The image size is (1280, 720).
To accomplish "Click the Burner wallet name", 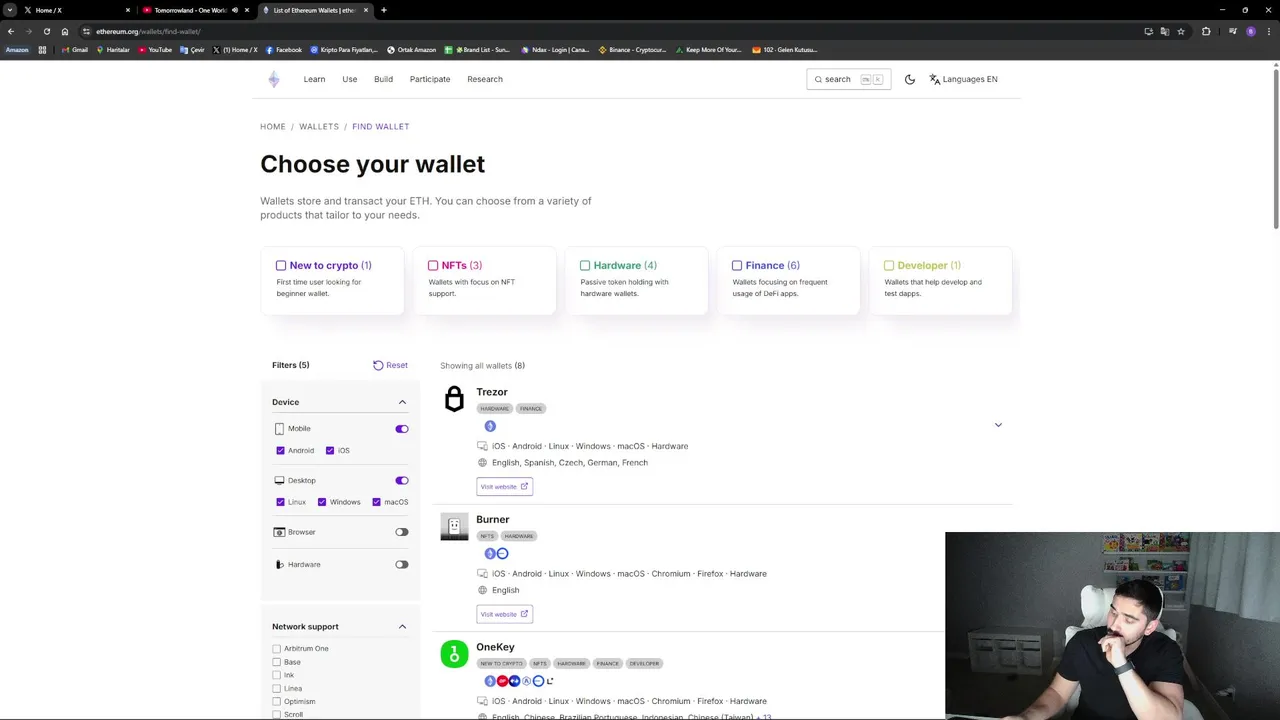I will [x=493, y=520].
